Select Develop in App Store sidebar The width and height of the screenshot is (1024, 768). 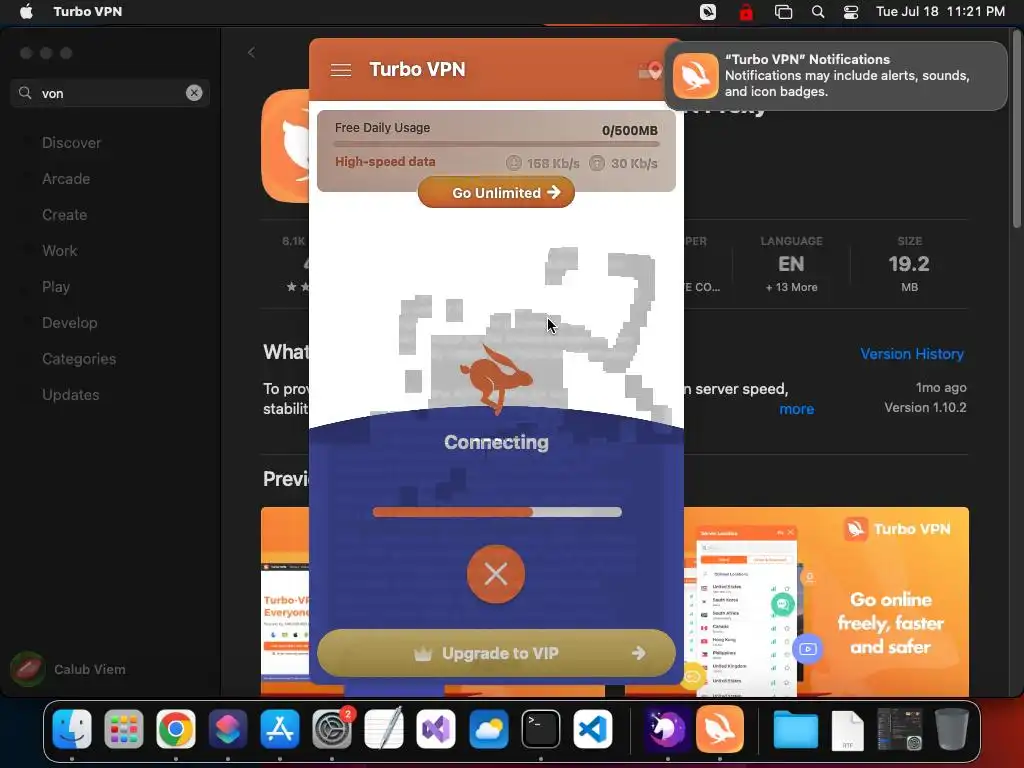[69, 323]
